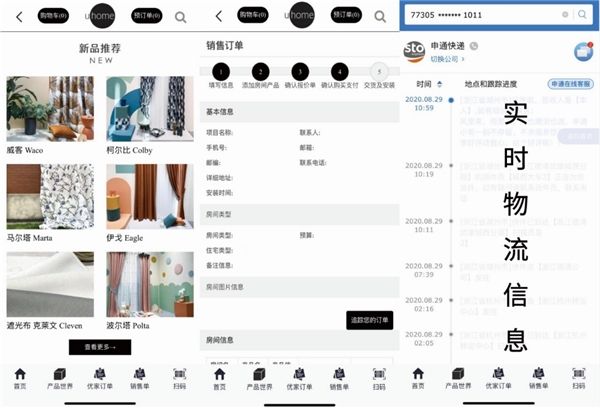Select step 5 交货及安装
Viewport: 600px width, 408px height.
[x=379, y=71]
